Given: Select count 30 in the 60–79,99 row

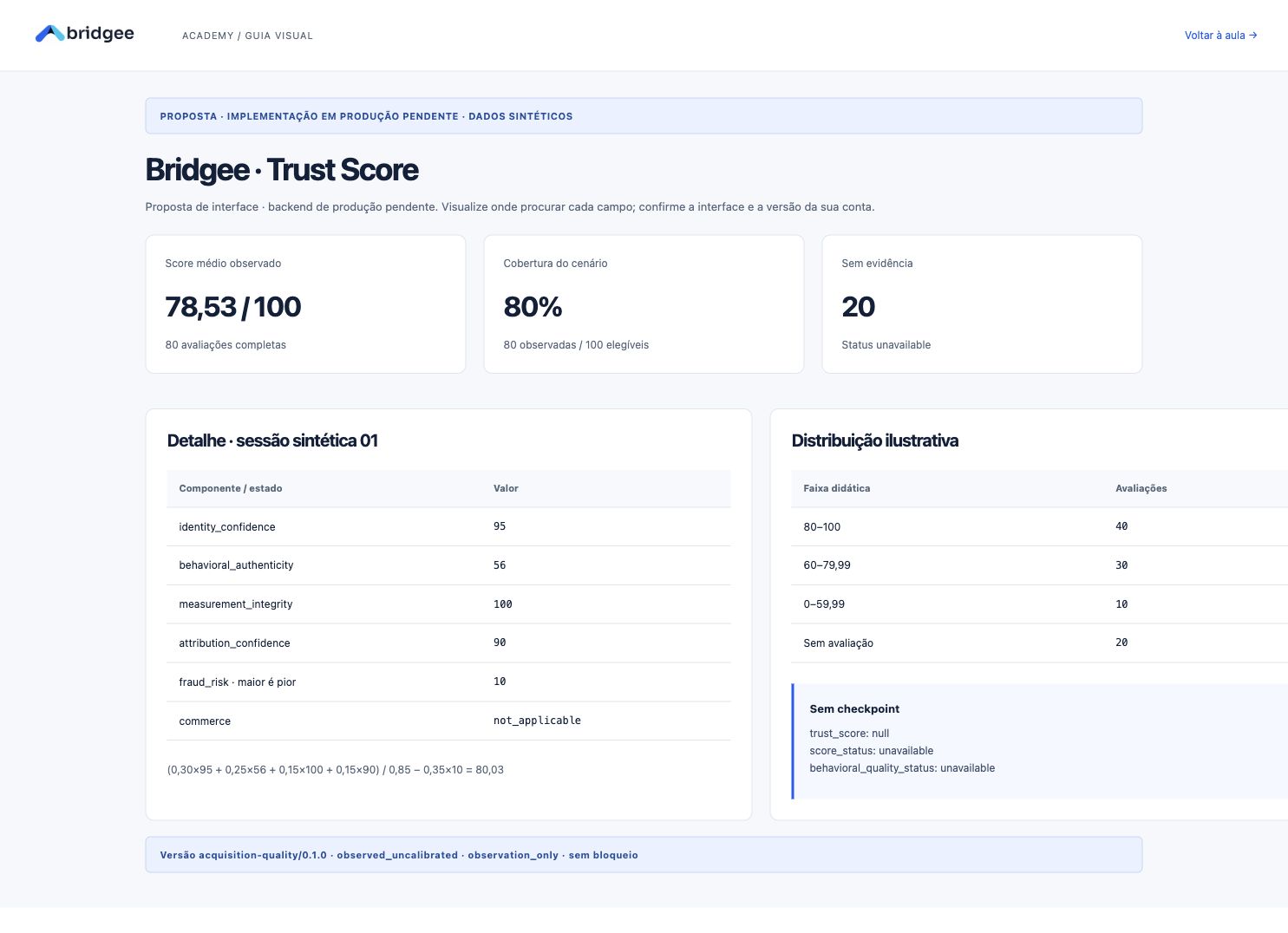Looking at the screenshot, I should [x=1121, y=565].
